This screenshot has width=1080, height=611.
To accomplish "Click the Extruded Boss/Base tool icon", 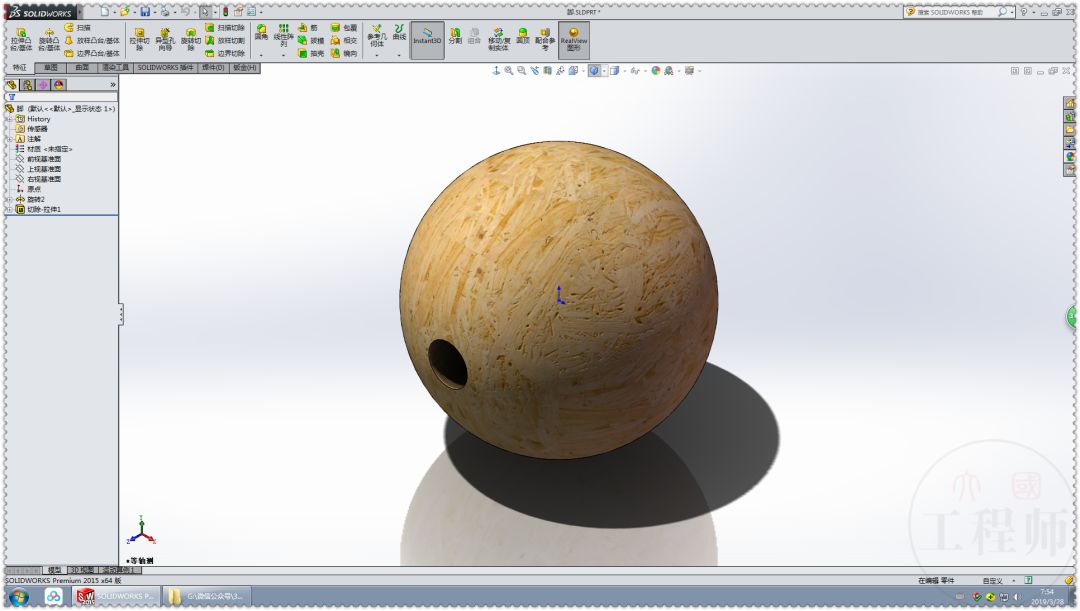I will [20, 38].
